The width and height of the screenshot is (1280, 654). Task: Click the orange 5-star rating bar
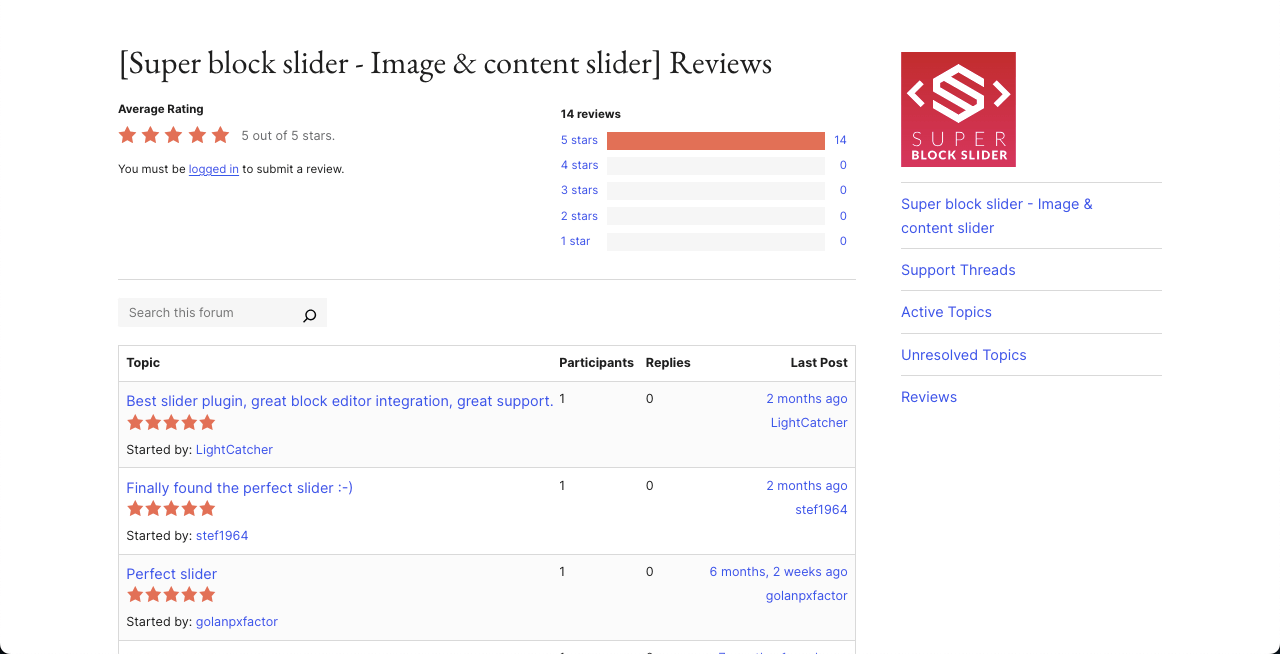point(714,140)
